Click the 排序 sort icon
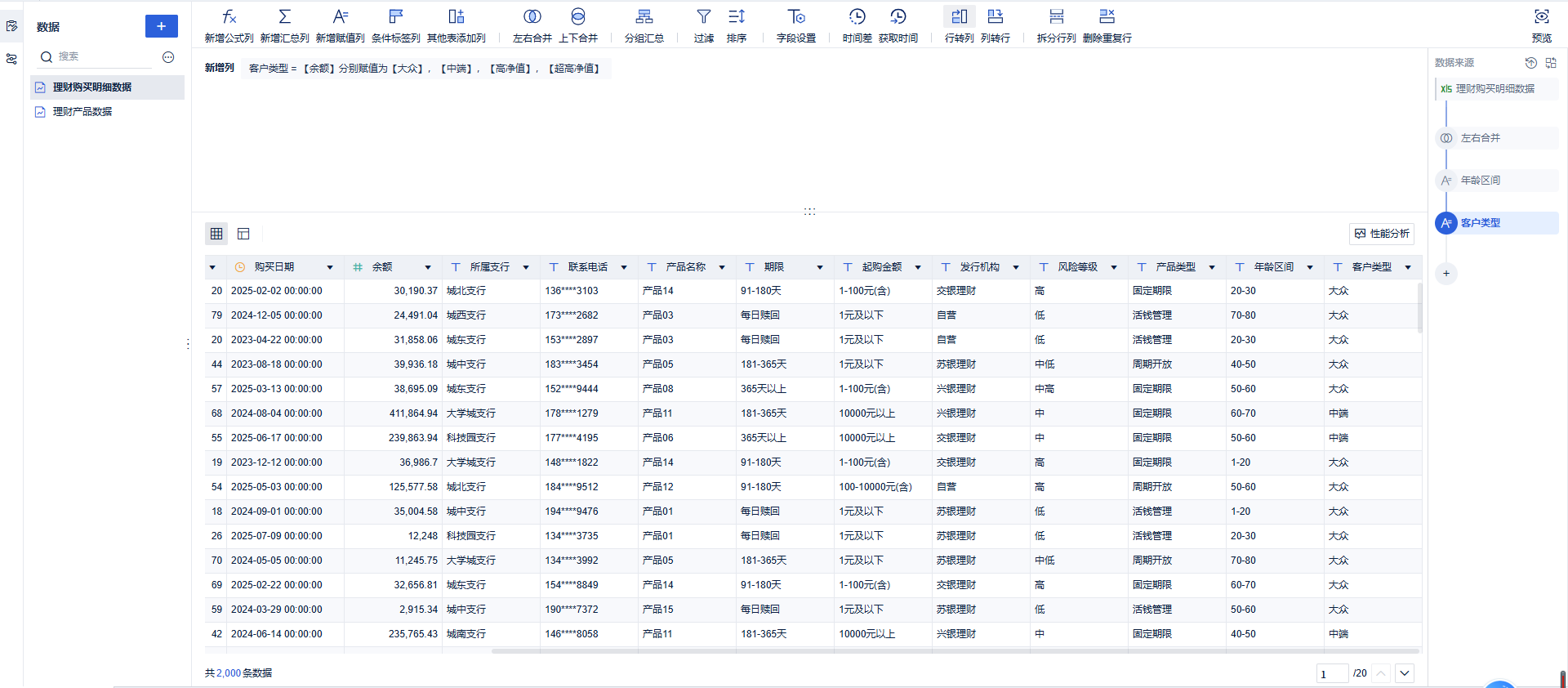 pyautogui.click(x=736, y=17)
